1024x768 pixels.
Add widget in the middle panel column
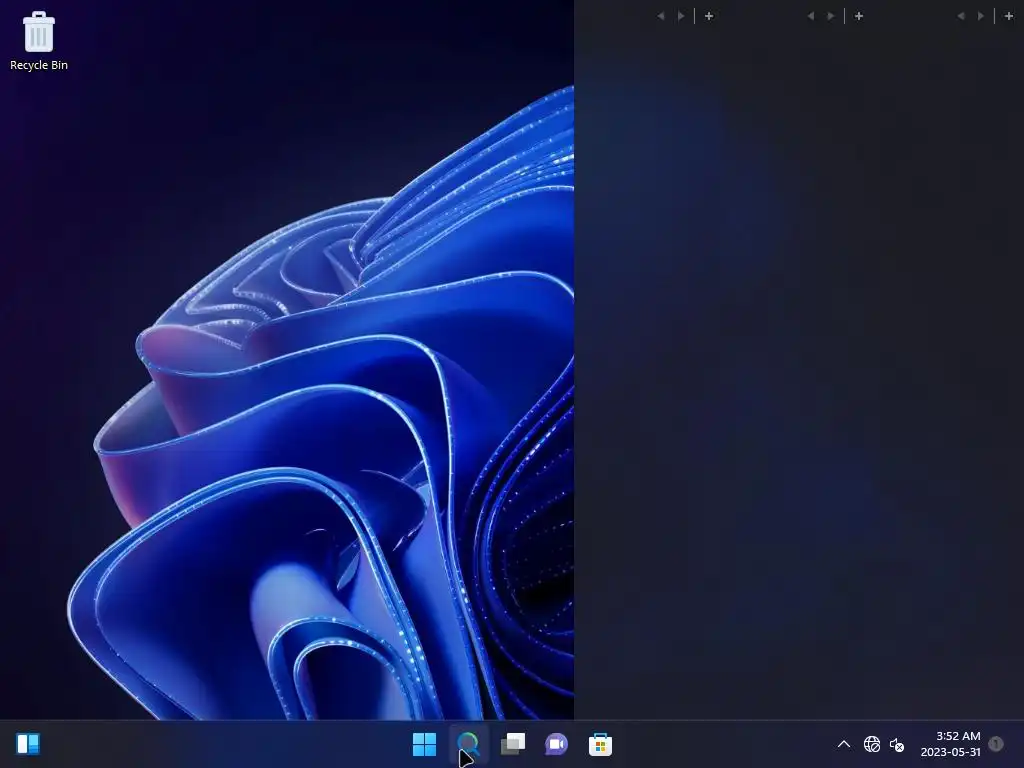(859, 16)
